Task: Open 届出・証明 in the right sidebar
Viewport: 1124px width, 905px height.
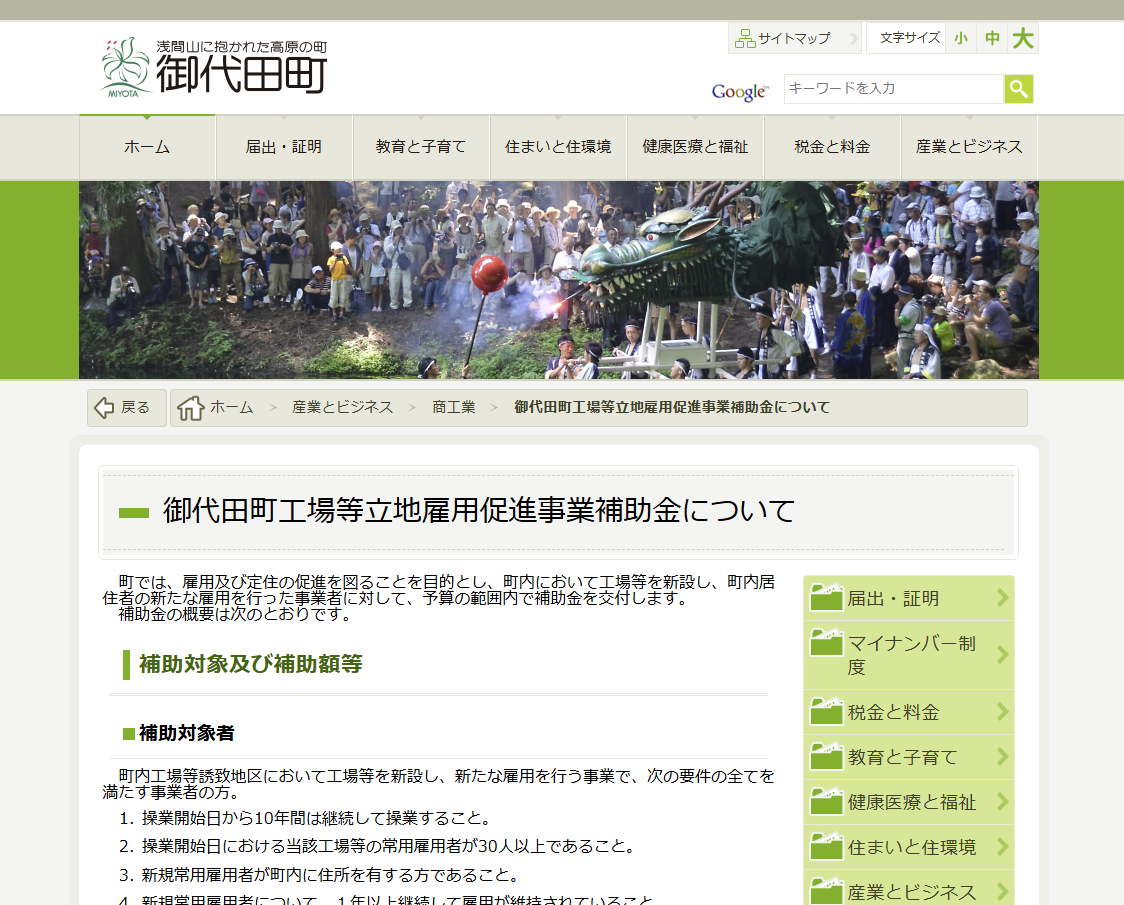Action: click(909, 598)
